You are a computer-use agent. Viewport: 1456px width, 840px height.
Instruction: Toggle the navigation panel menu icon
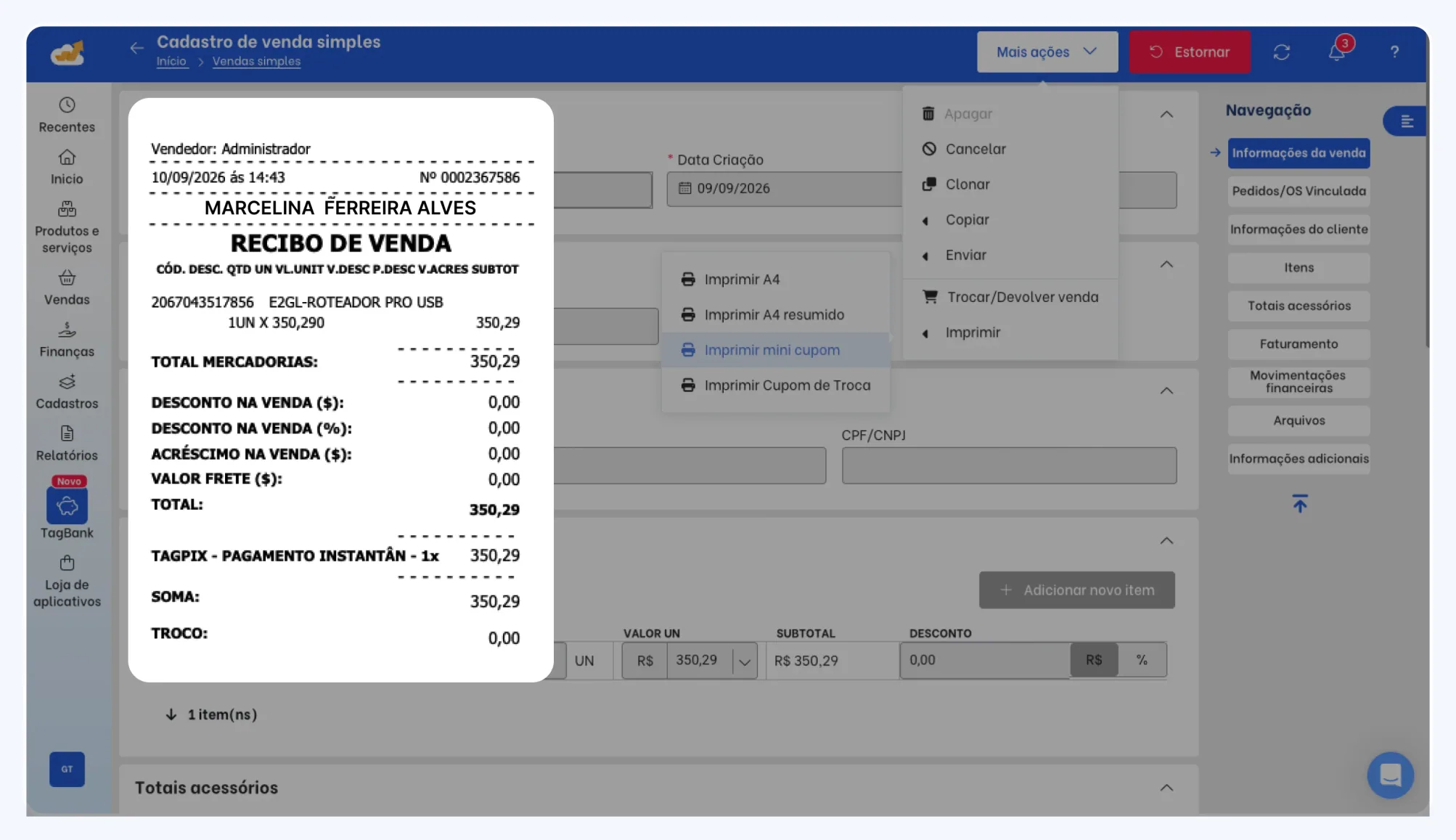point(1406,121)
